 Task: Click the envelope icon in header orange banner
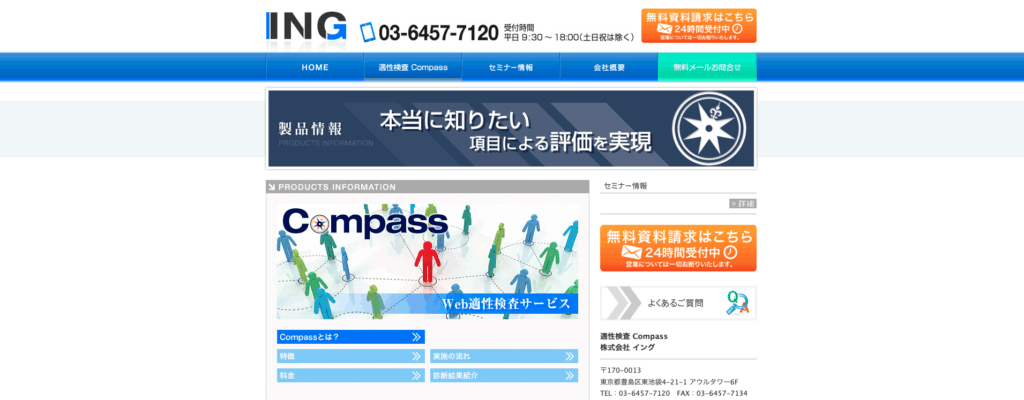coord(664,29)
